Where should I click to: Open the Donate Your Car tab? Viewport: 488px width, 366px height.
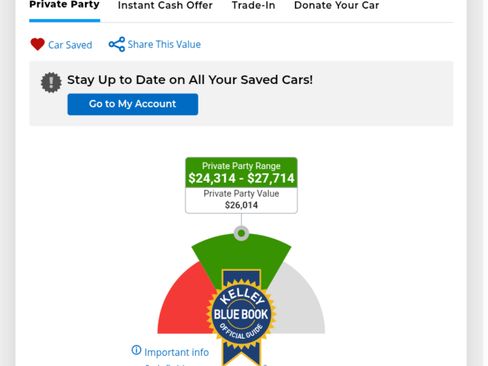[336, 5]
